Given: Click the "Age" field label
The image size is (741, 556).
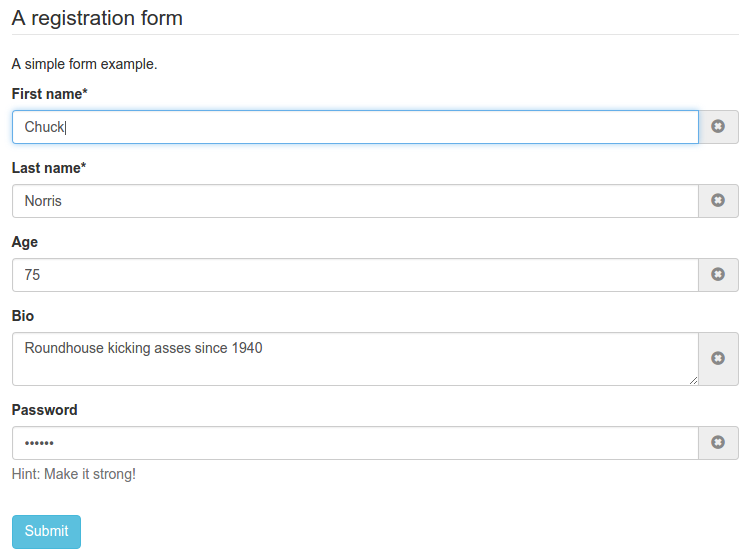Looking at the screenshot, I should coord(25,242).
